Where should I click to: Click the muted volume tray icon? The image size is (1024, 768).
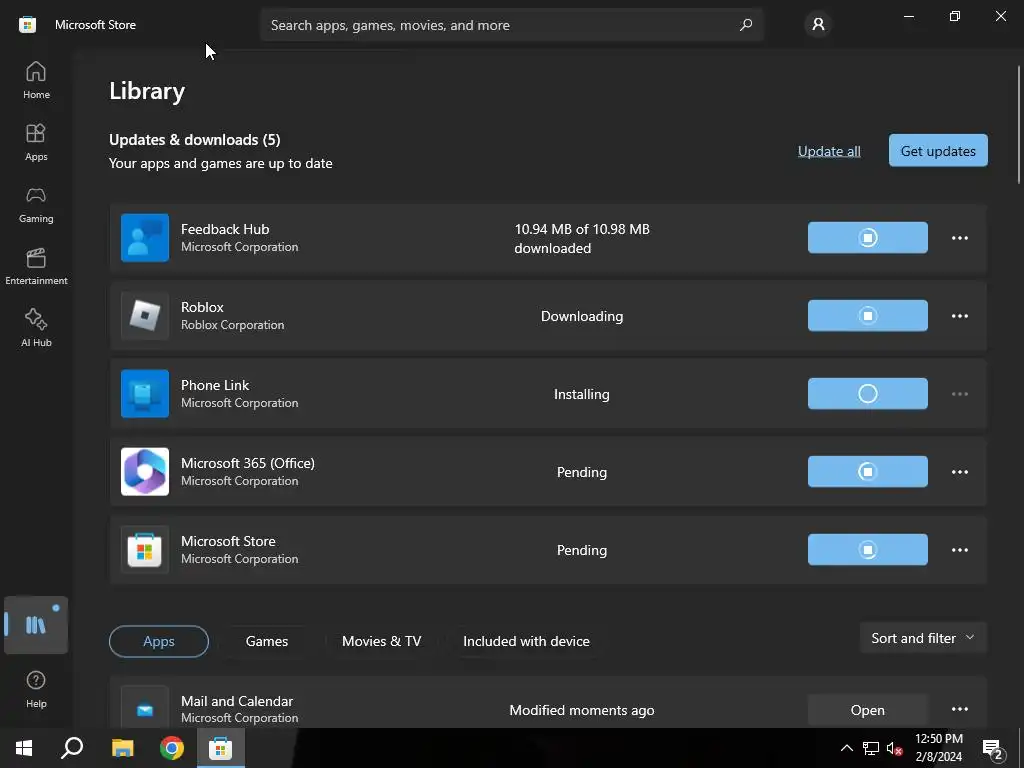coord(894,748)
